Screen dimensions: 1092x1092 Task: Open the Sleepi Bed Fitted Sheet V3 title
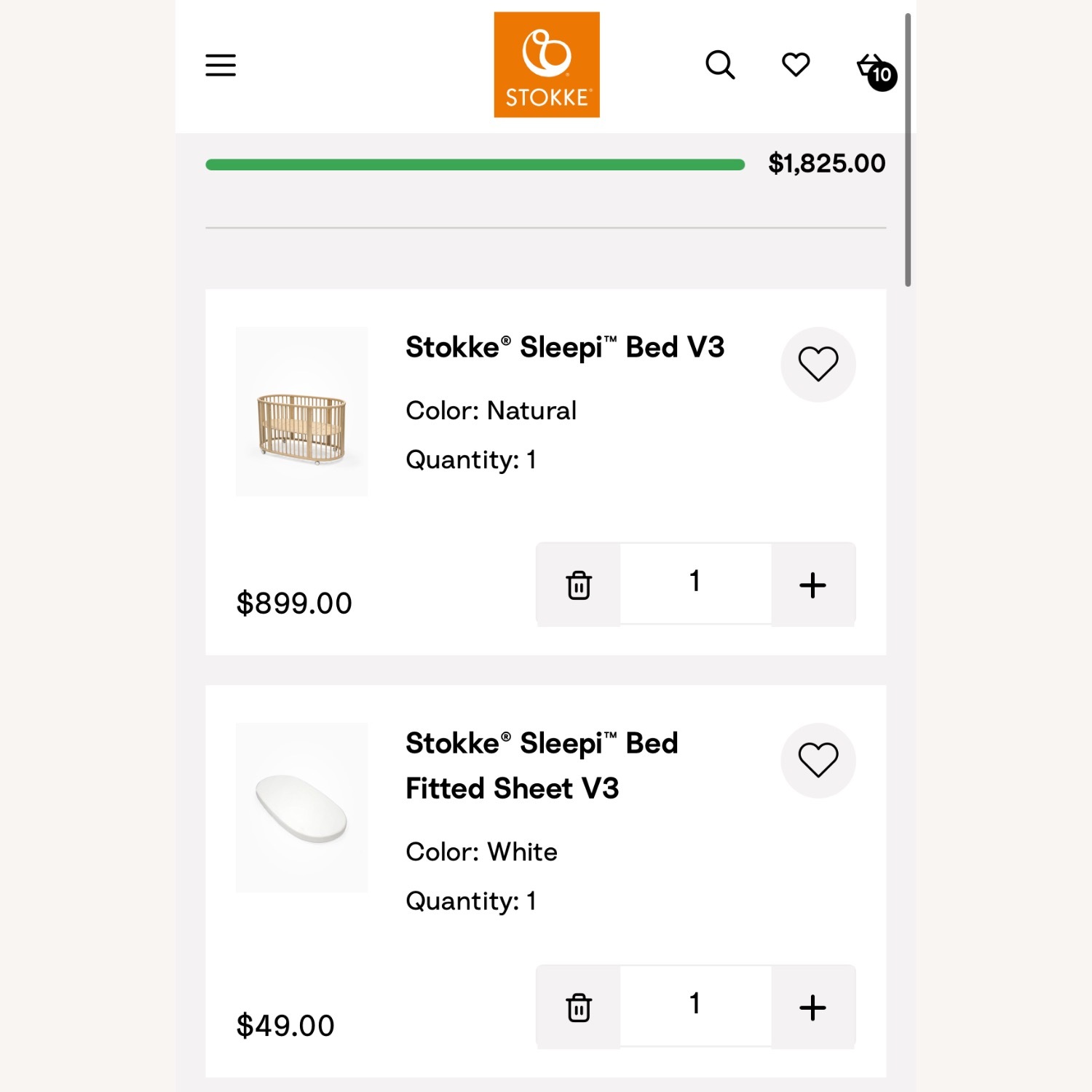[x=542, y=766]
